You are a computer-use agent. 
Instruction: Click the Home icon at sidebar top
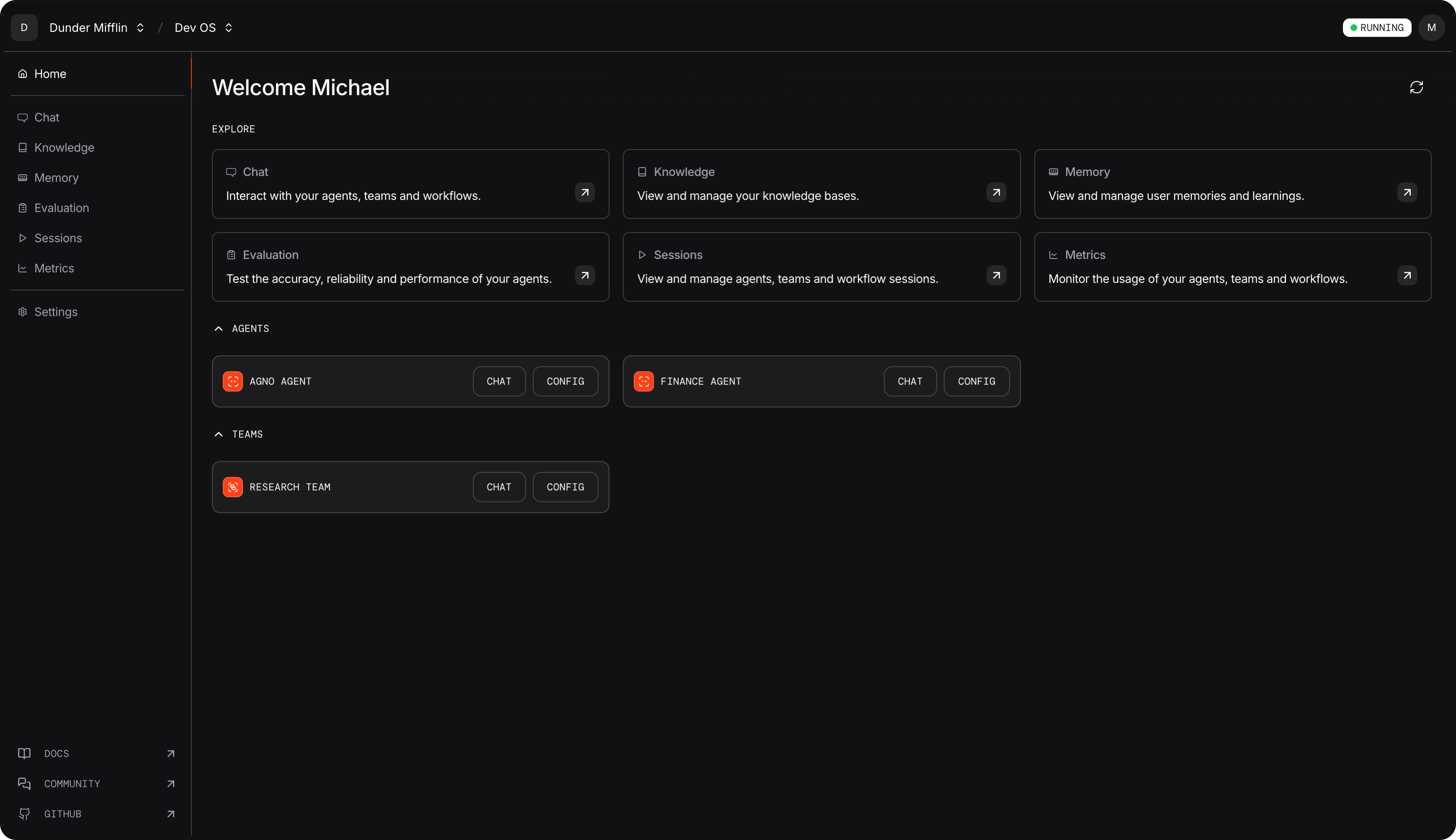(x=23, y=73)
